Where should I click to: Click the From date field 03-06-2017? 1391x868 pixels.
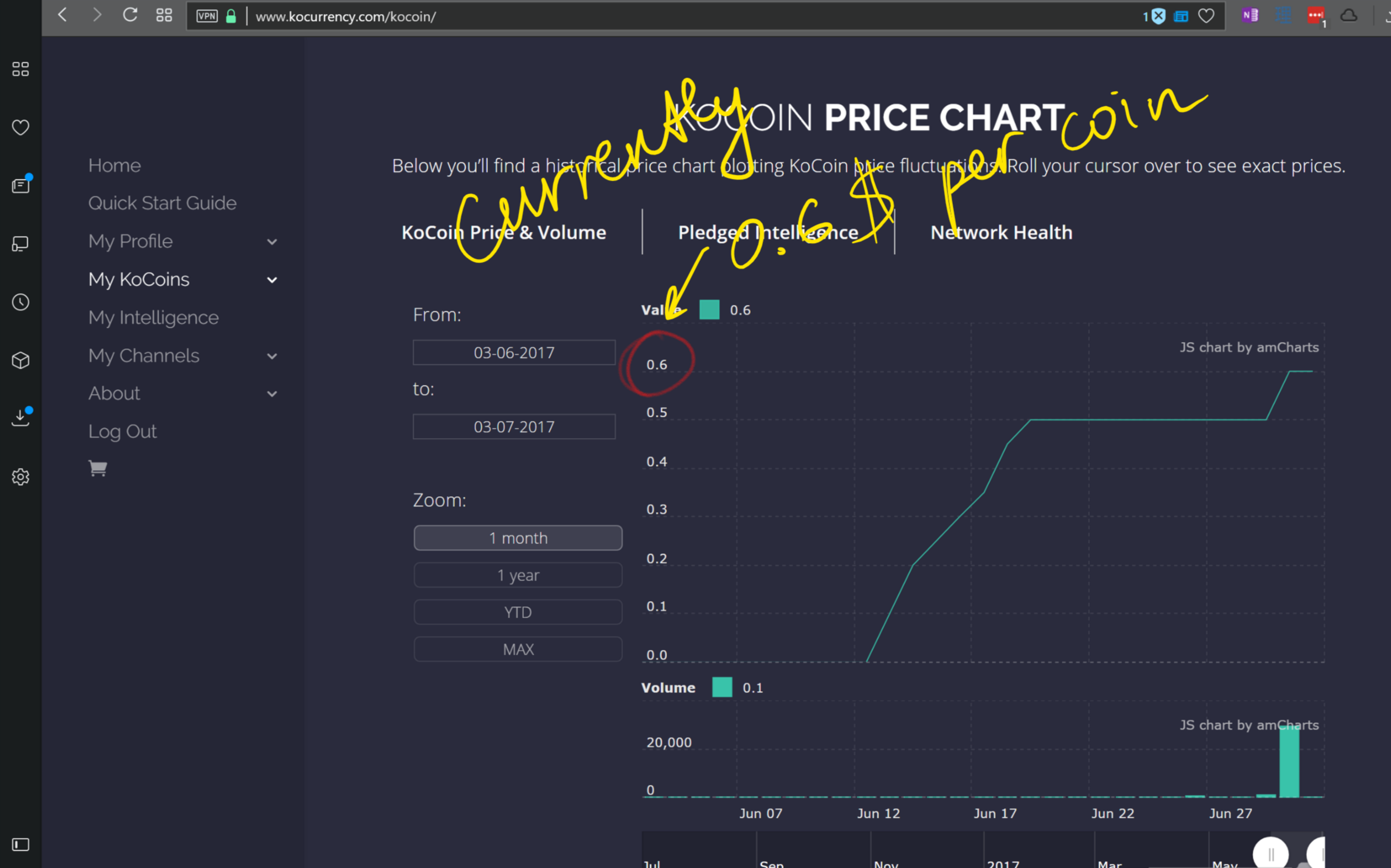[514, 352]
